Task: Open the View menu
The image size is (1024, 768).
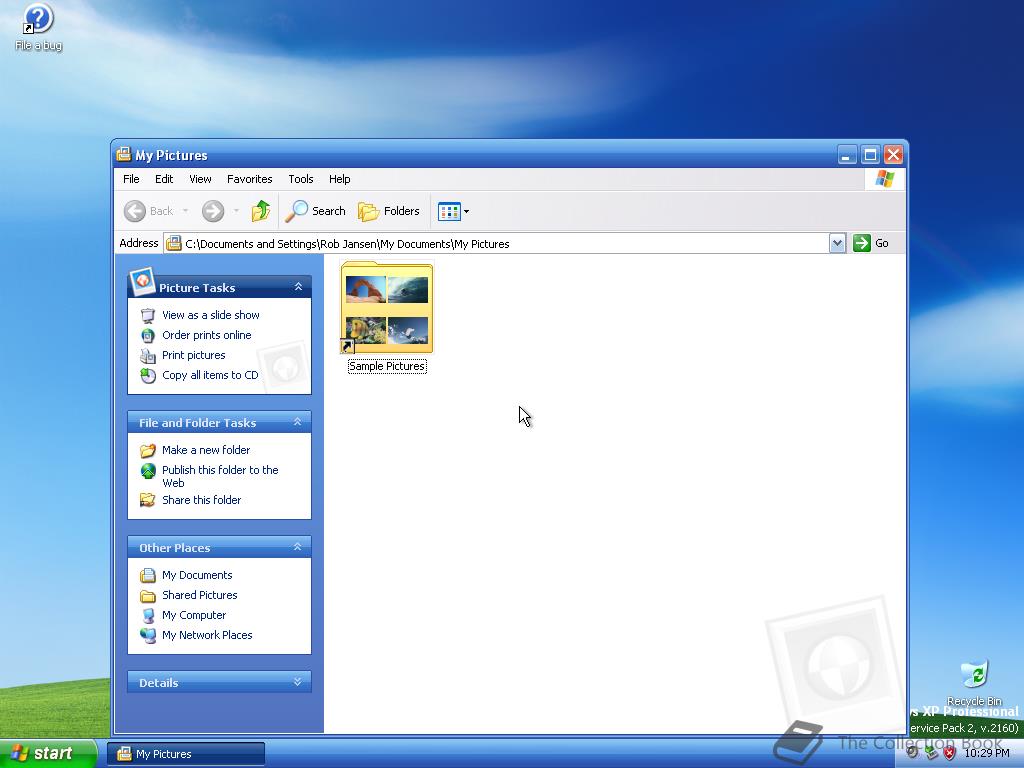Action: pos(200,179)
